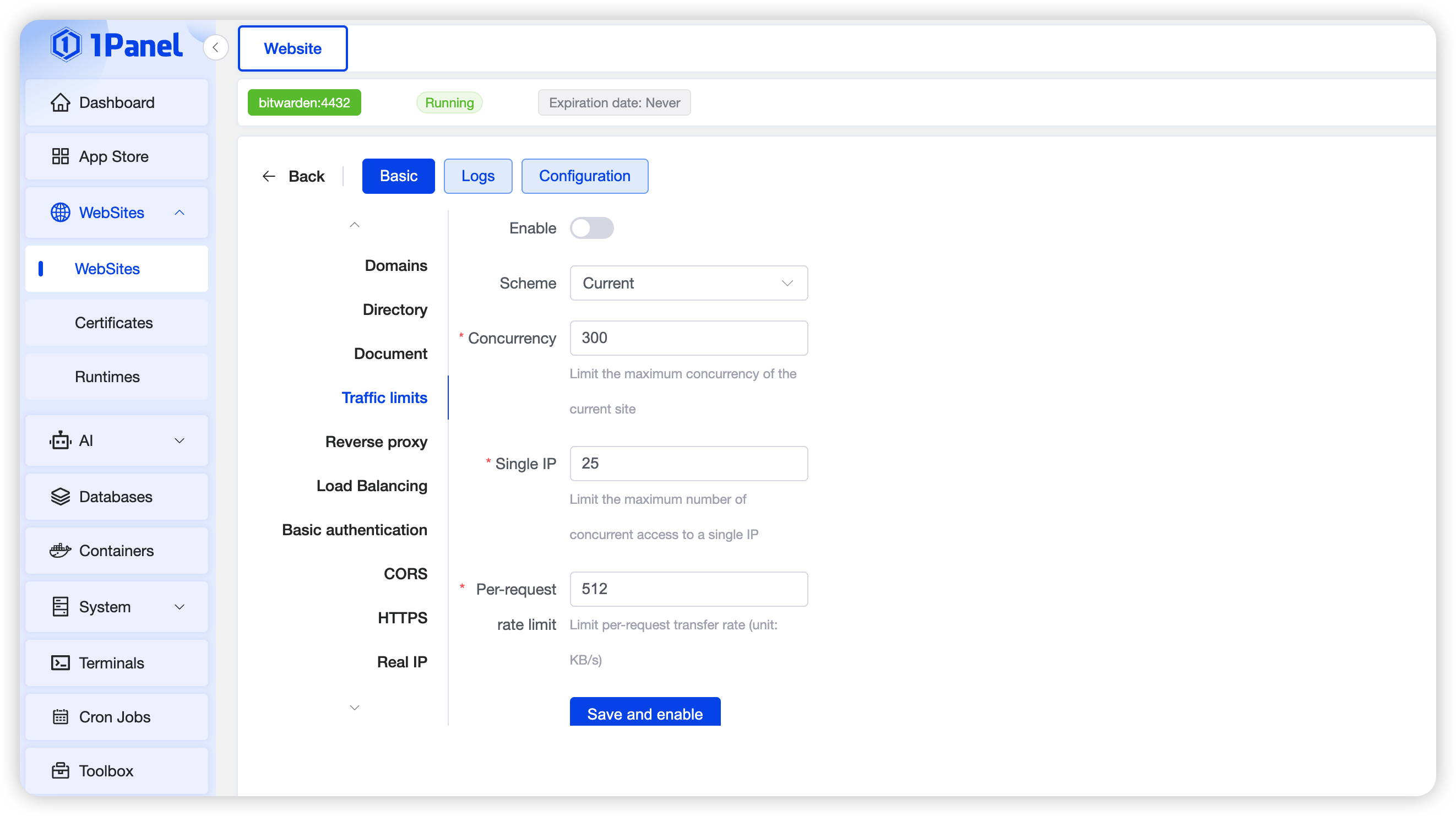1456x816 pixels.
Task: Click the Databases stack icon
Action: 60,497
